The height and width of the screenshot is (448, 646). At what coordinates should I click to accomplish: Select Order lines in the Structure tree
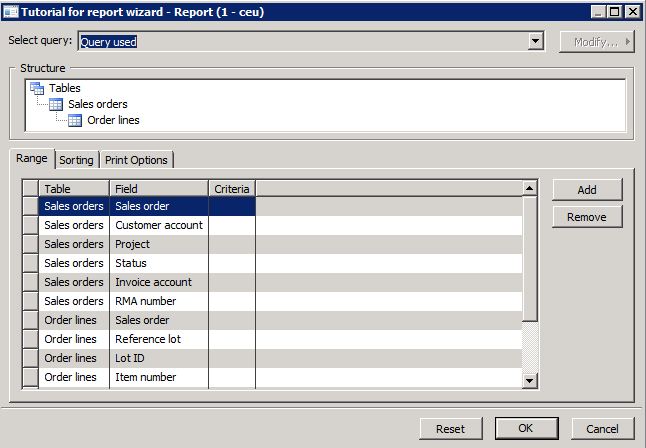(113, 120)
